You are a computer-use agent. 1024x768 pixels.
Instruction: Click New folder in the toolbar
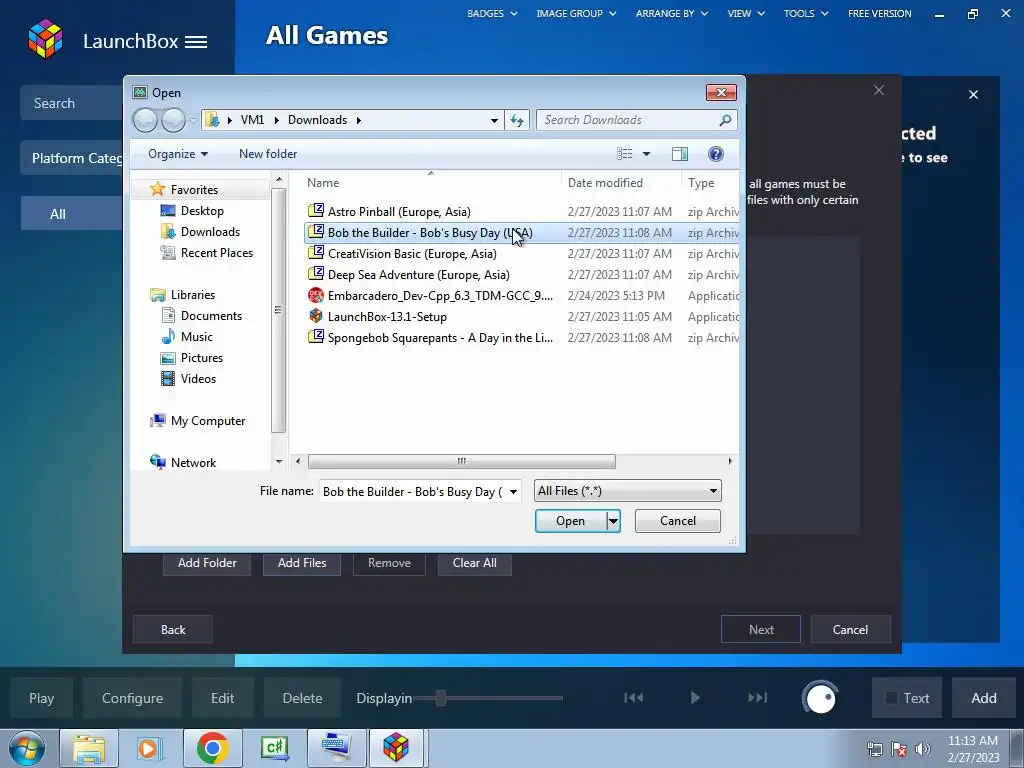[268, 154]
